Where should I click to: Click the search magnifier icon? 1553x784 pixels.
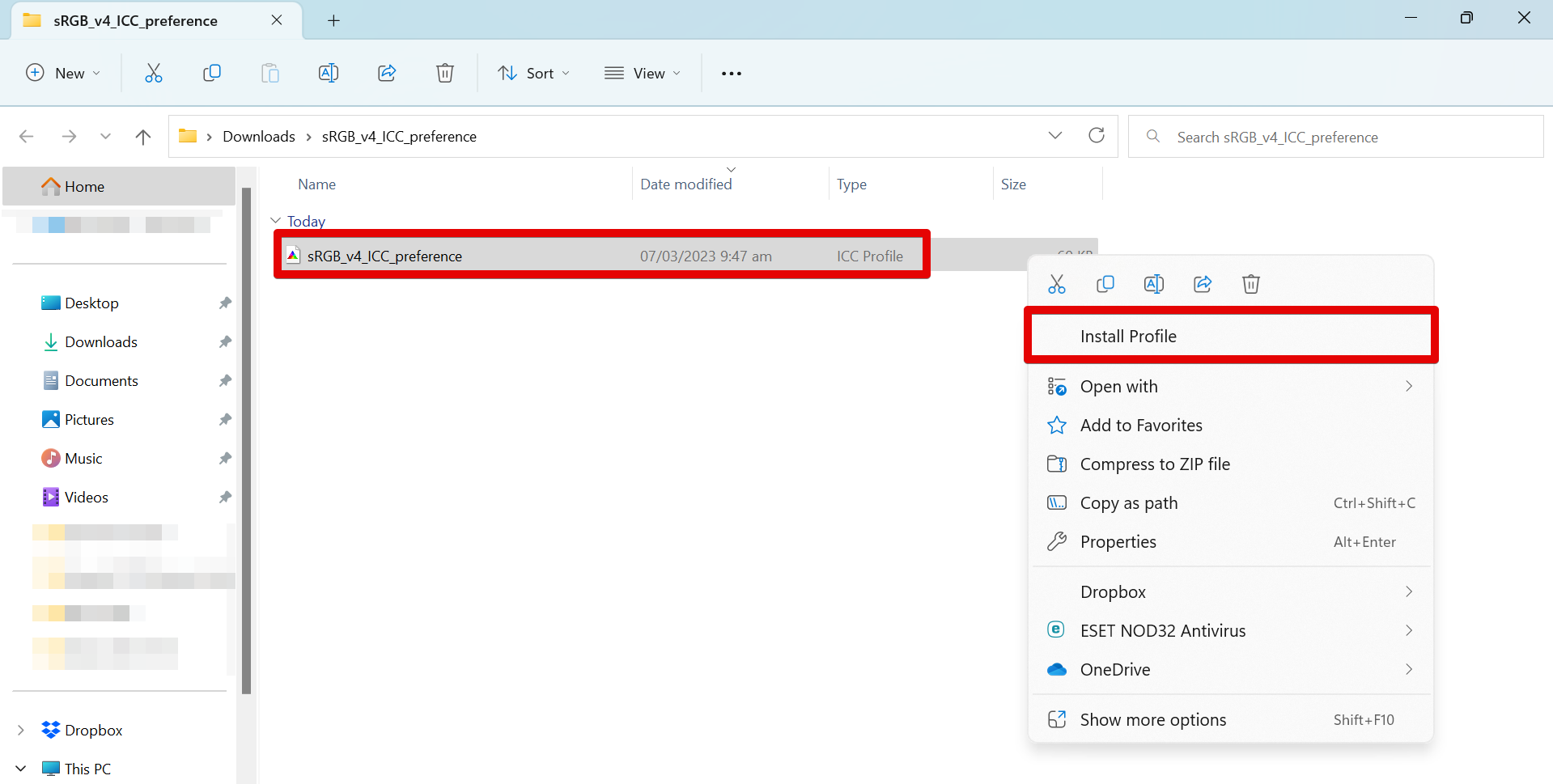click(x=1153, y=136)
